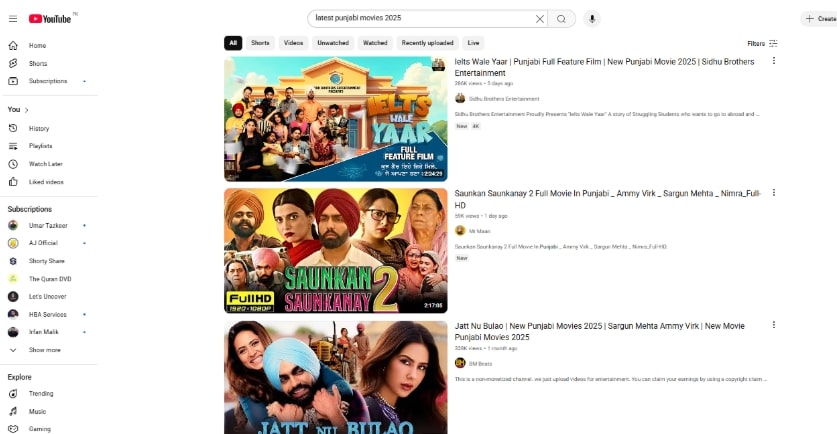837x434 pixels.
Task: Select the Unwatched filter chip
Action: [x=333, y=43]
